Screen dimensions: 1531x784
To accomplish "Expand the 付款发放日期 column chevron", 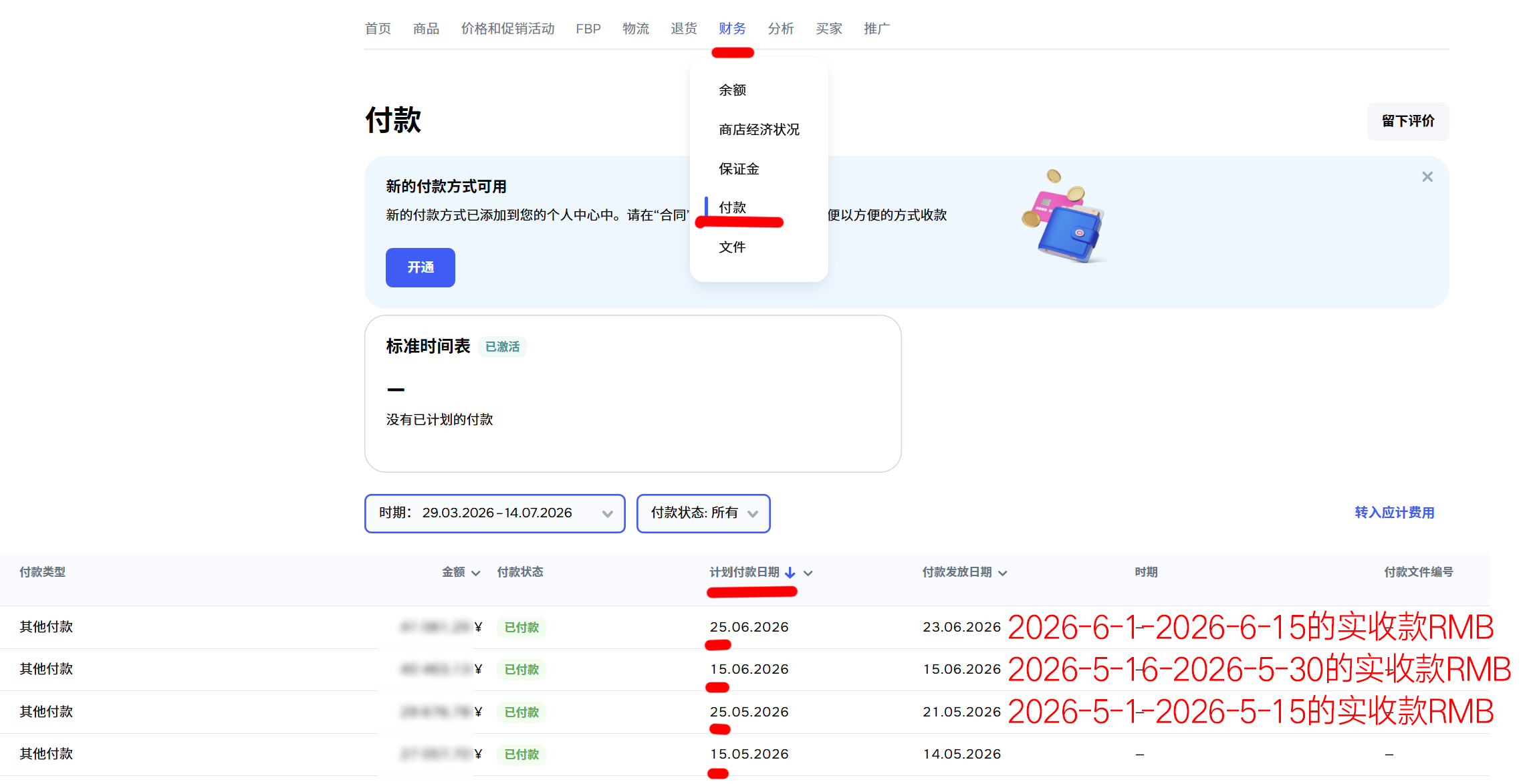I will coord(1002,573).
